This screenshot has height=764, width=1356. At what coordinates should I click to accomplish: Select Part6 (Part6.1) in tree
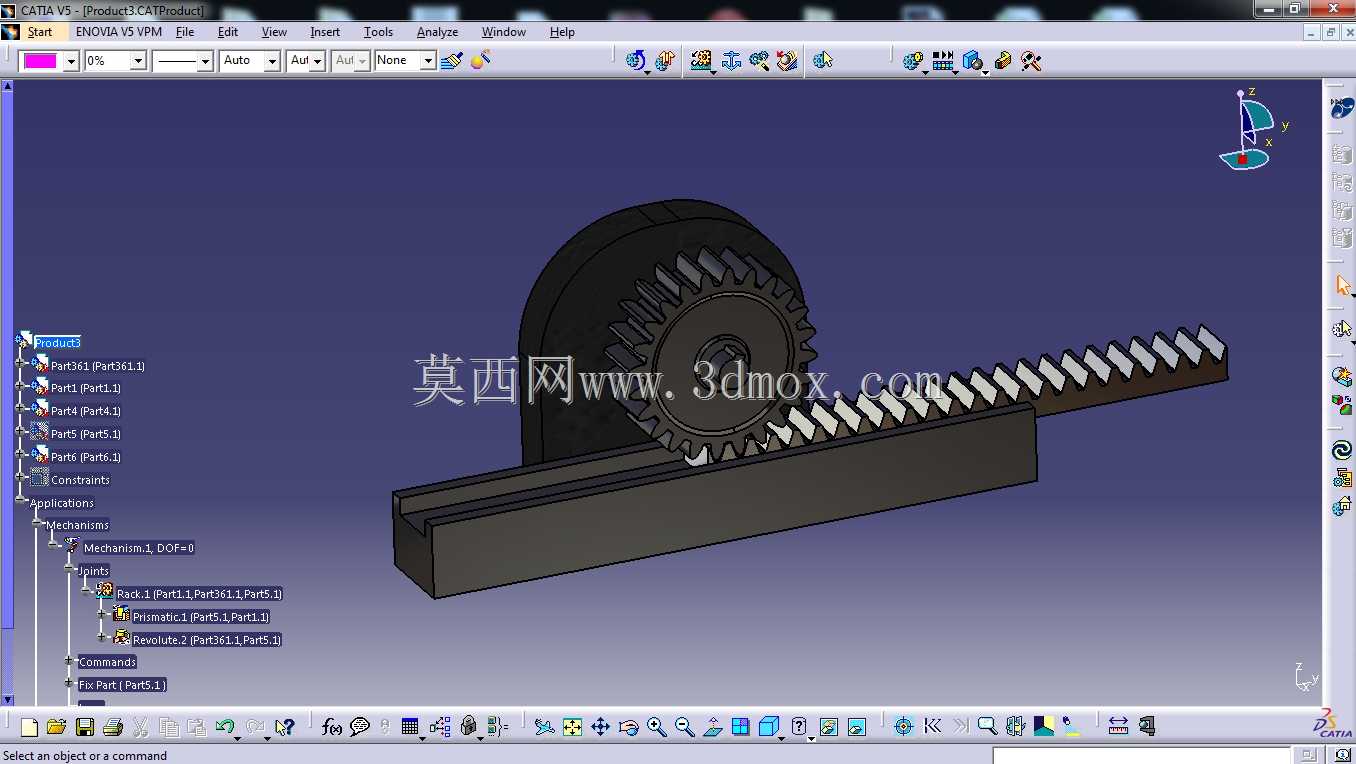point(86,457)
